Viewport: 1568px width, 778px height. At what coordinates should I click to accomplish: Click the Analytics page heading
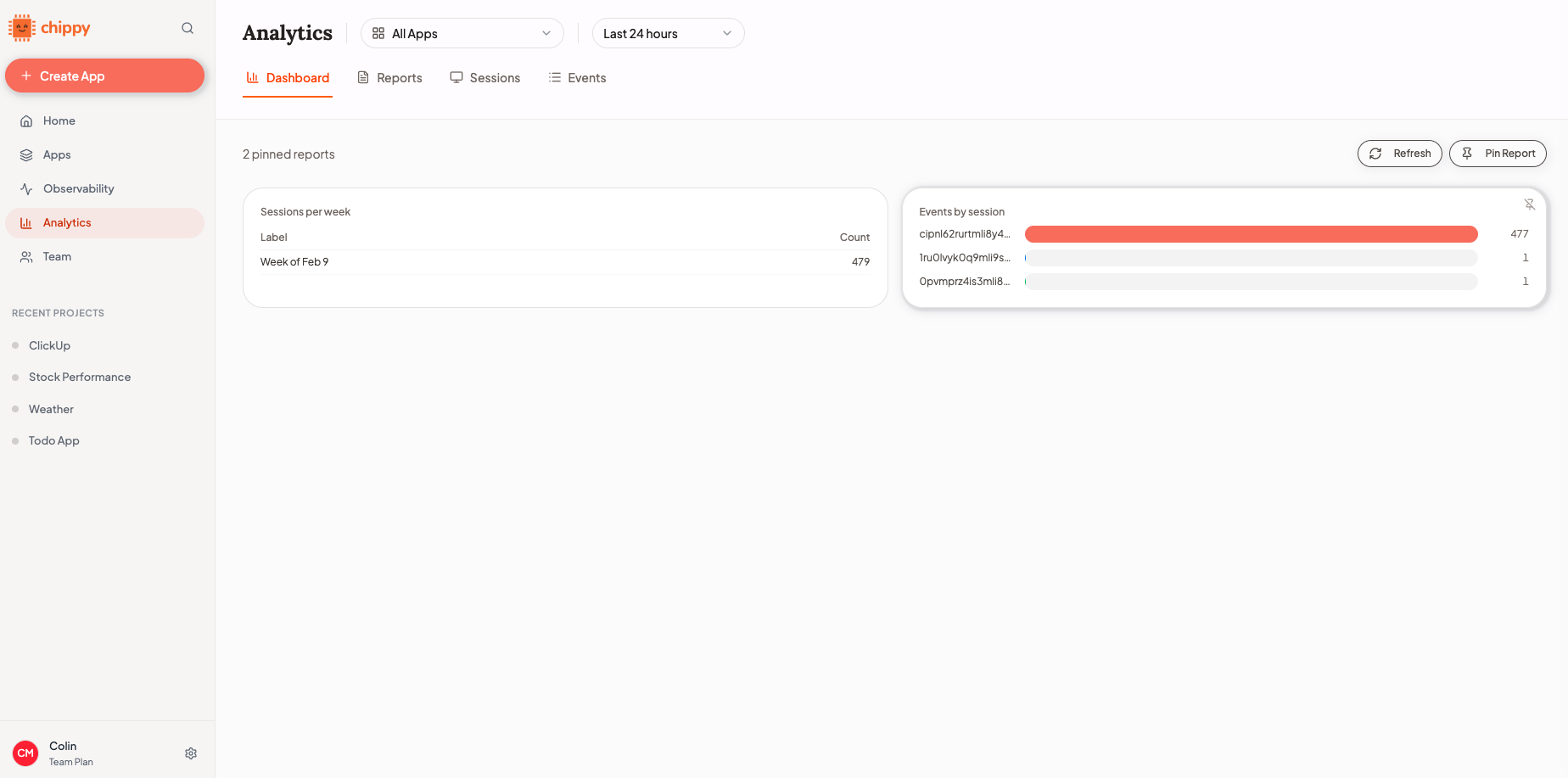[288, 33]
